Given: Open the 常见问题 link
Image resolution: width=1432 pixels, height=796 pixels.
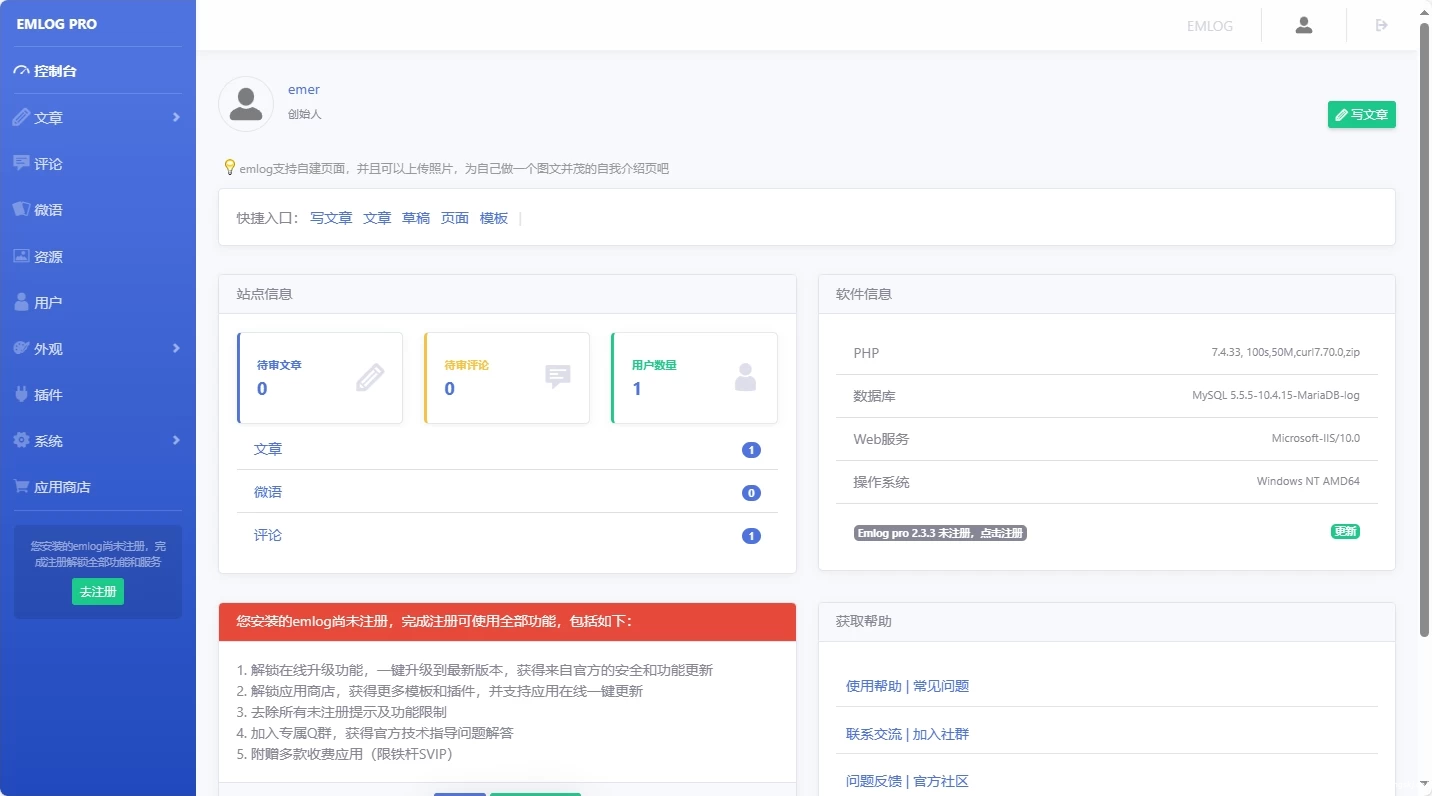Looking at the screenshot, I should (941, 686).
